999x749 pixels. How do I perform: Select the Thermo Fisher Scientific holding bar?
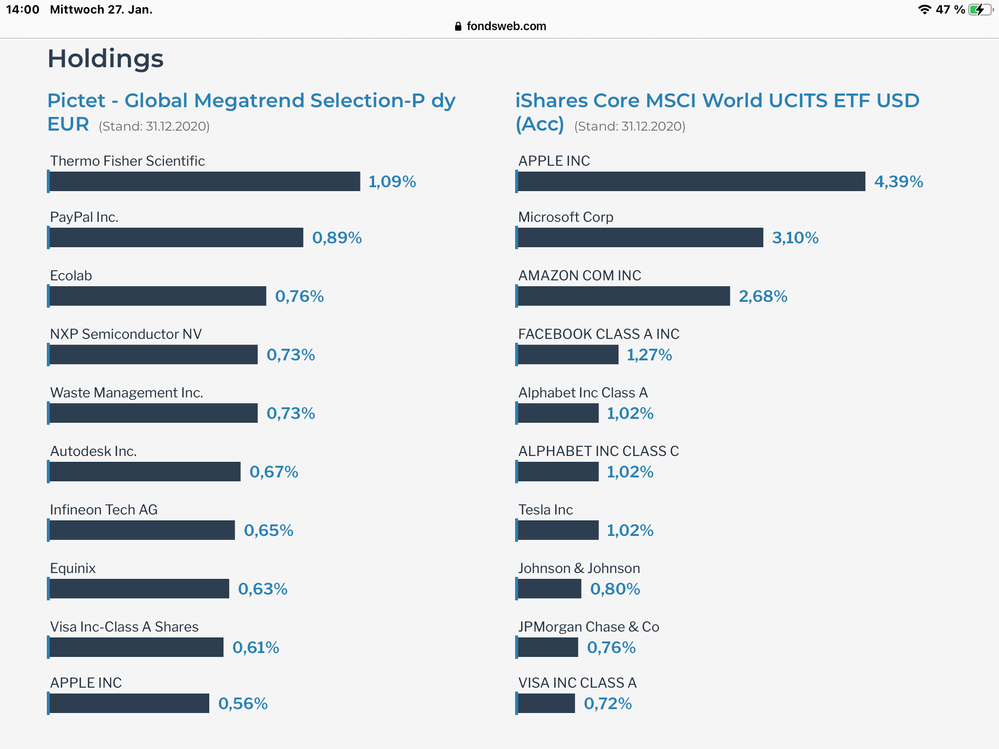click(204, 181)
